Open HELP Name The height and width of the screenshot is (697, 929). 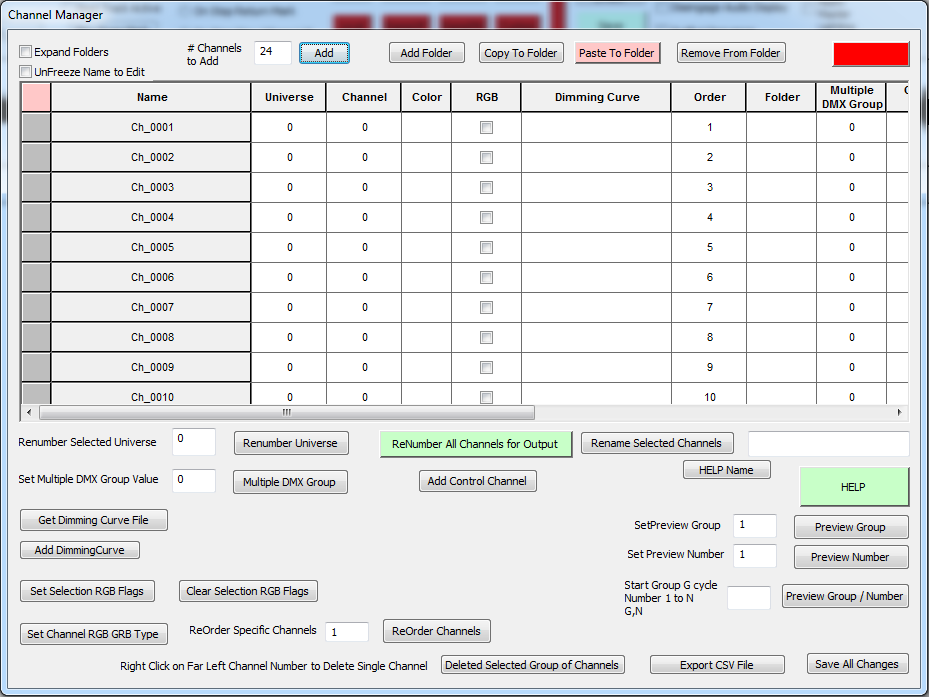pos(726,469)
